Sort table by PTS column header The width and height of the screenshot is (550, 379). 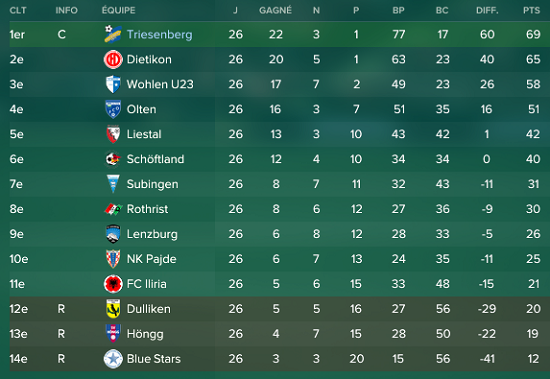pos(531,11)
